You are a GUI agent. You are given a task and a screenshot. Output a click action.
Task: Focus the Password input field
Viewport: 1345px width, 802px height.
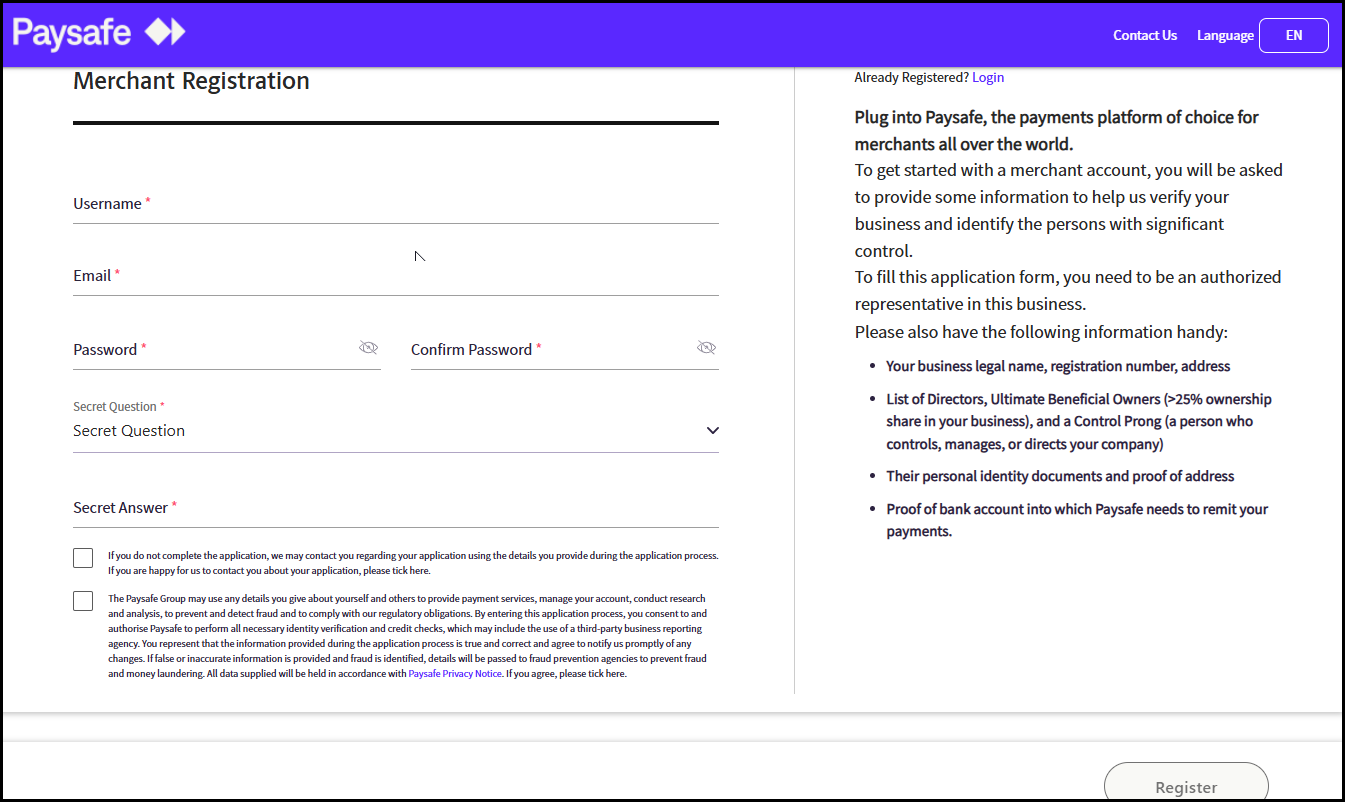(227, 350)
